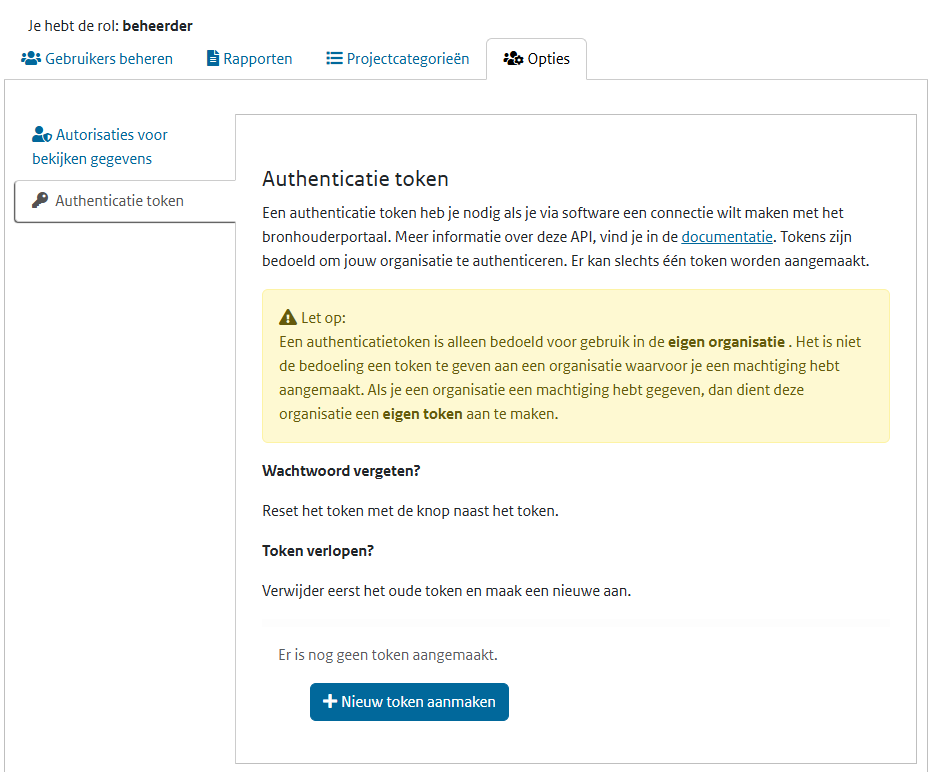This screenshot has width=929, height=772.
Task: Click the Wachtwoord vergeten? heading
Action: click(340, 470)
